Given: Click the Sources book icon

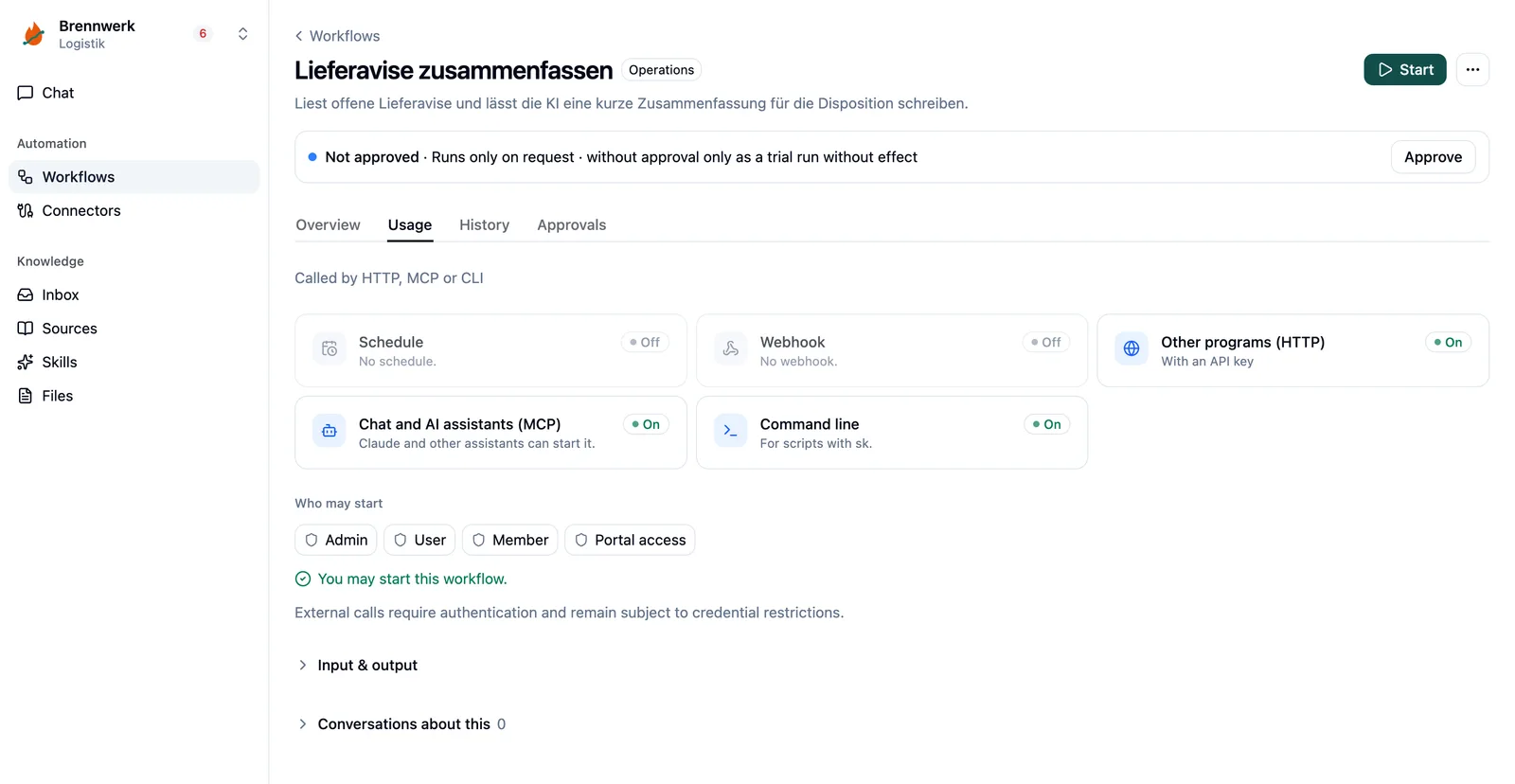Looking at the screenshot, I should (x=26, y=329).
